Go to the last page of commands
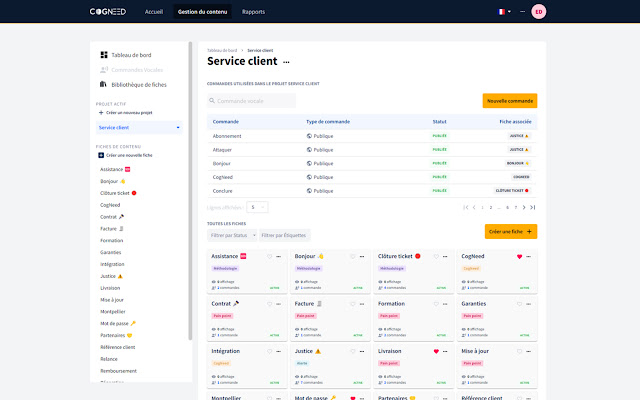 (x=533, y=207)
